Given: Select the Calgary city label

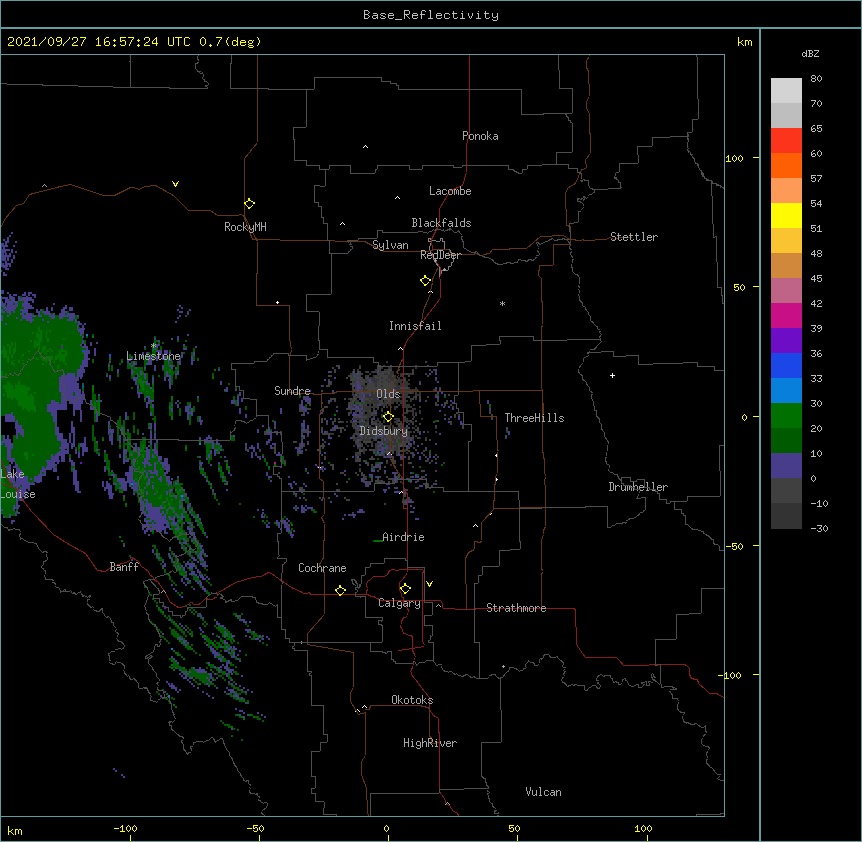Looking at the screenshot, I should (399, 603).
